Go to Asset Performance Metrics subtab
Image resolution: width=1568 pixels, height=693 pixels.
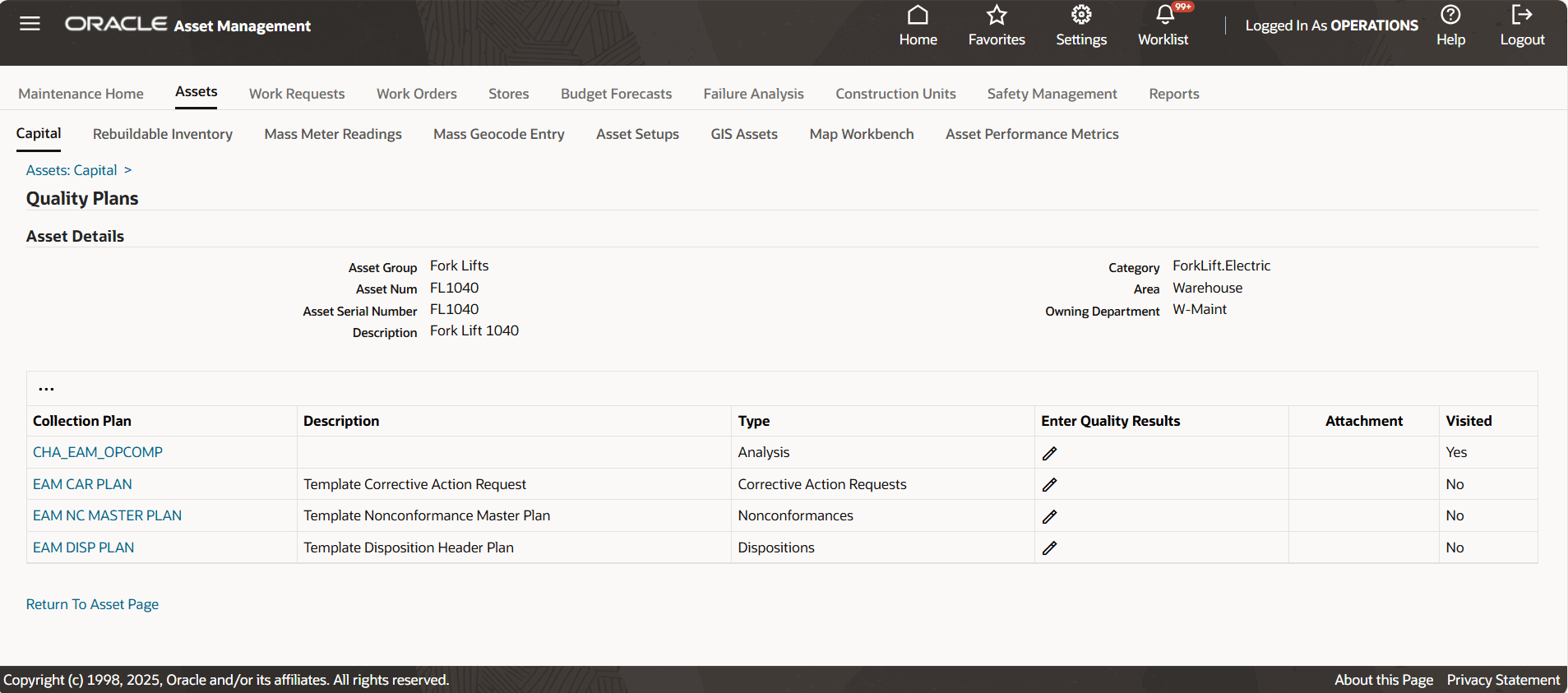click(x=1031, y=134)
